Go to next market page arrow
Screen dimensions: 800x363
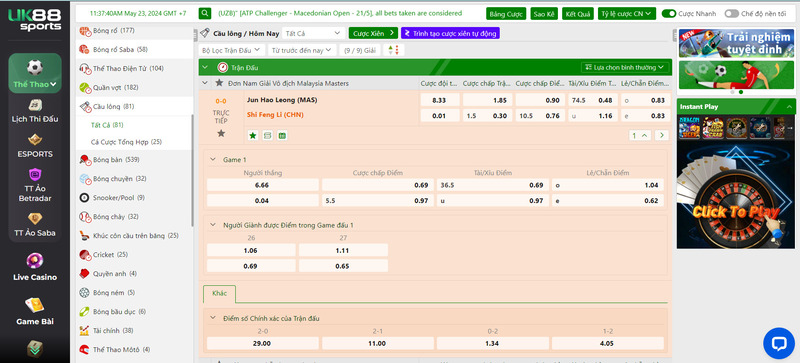662,135
